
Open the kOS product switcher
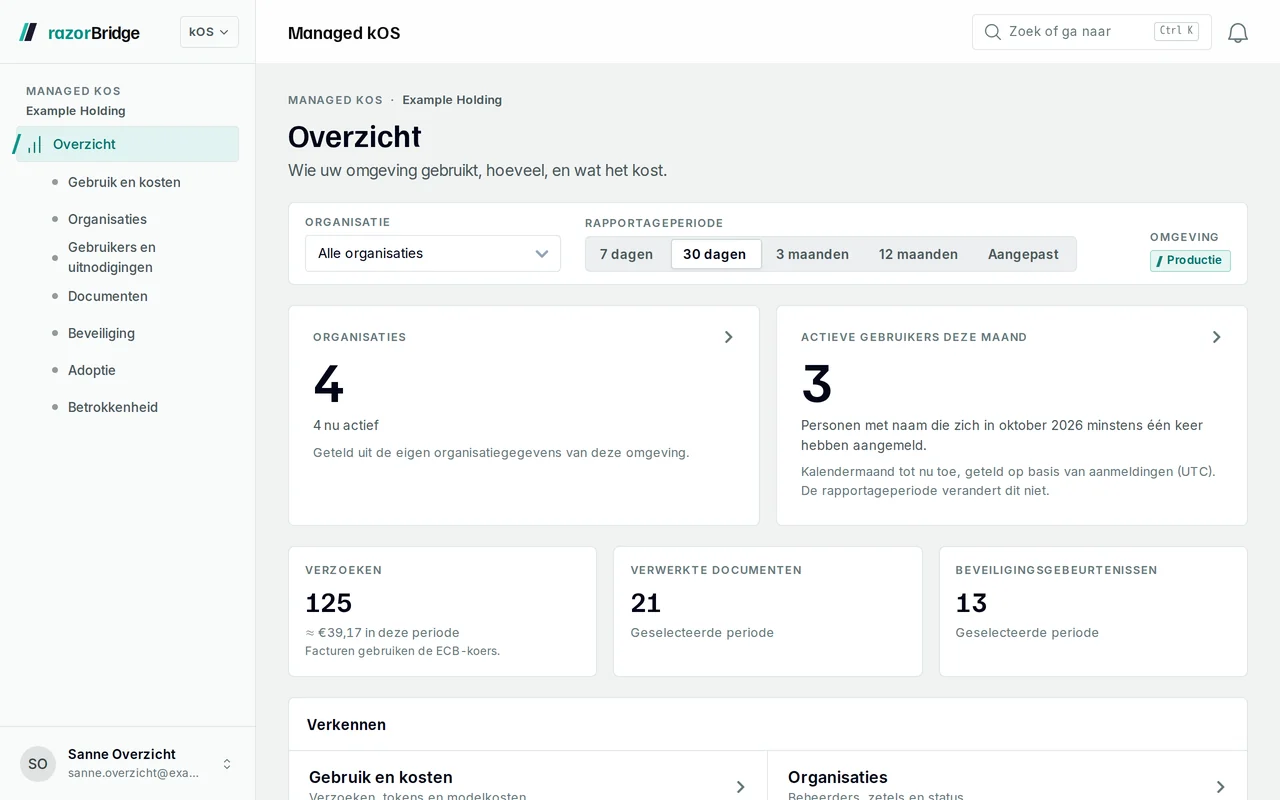click(x=209, y=32)
